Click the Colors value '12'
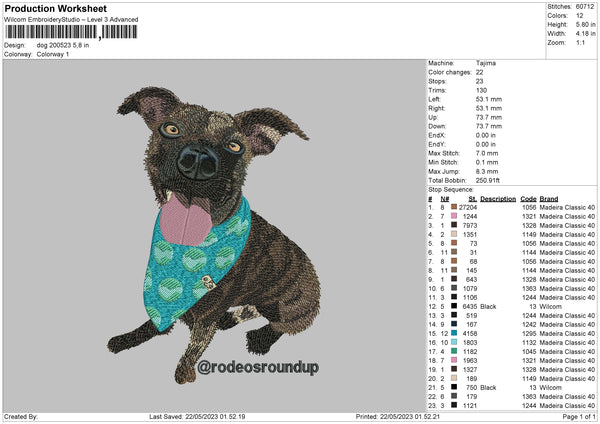The height and width of the screenshot is (424, 600). click(x=579, y=16)
